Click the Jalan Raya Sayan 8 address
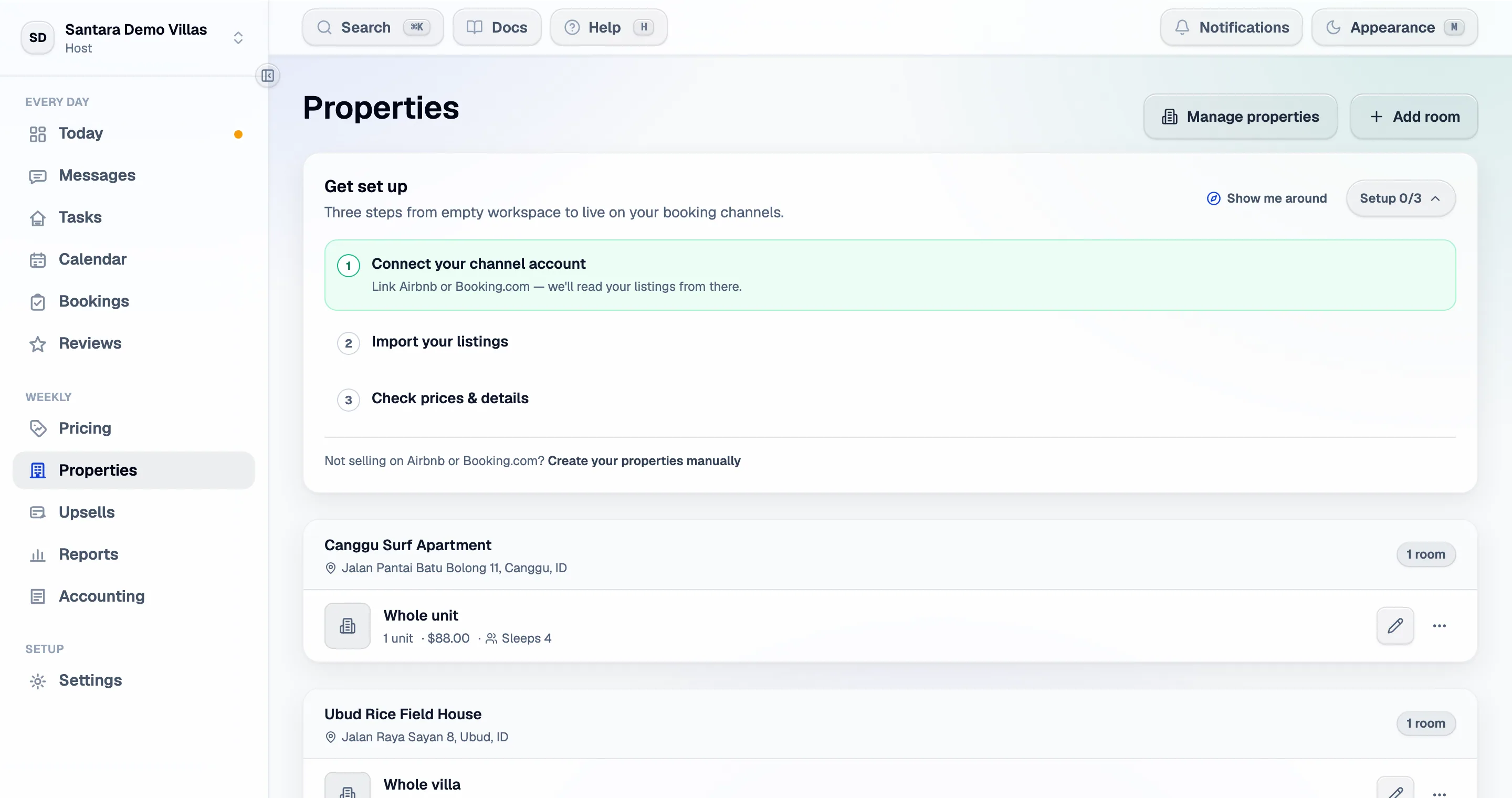The height and width of the screenshot is (798, 1512). pos(424,738)
